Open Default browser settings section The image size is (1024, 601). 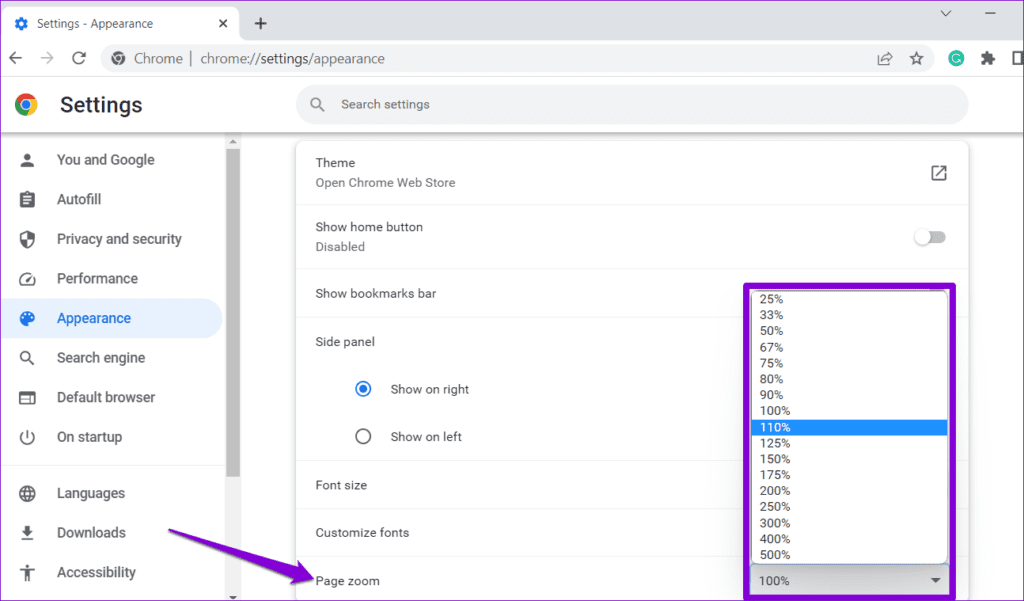coord(111,397)
